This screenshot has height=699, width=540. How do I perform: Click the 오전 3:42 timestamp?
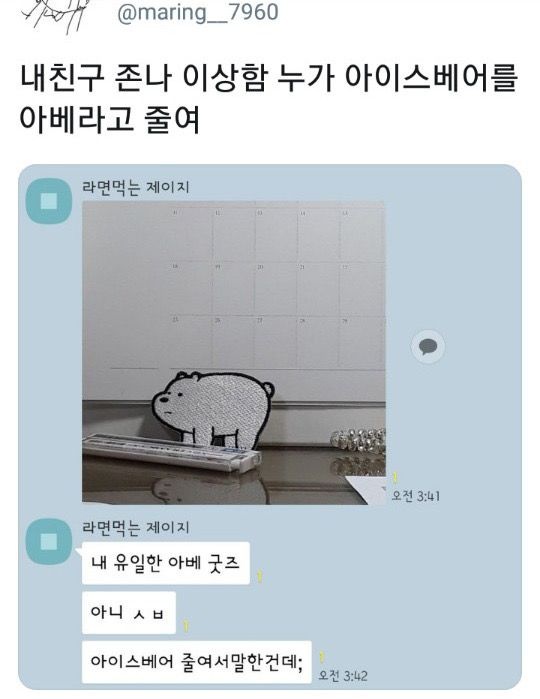[x=342, y=675]
